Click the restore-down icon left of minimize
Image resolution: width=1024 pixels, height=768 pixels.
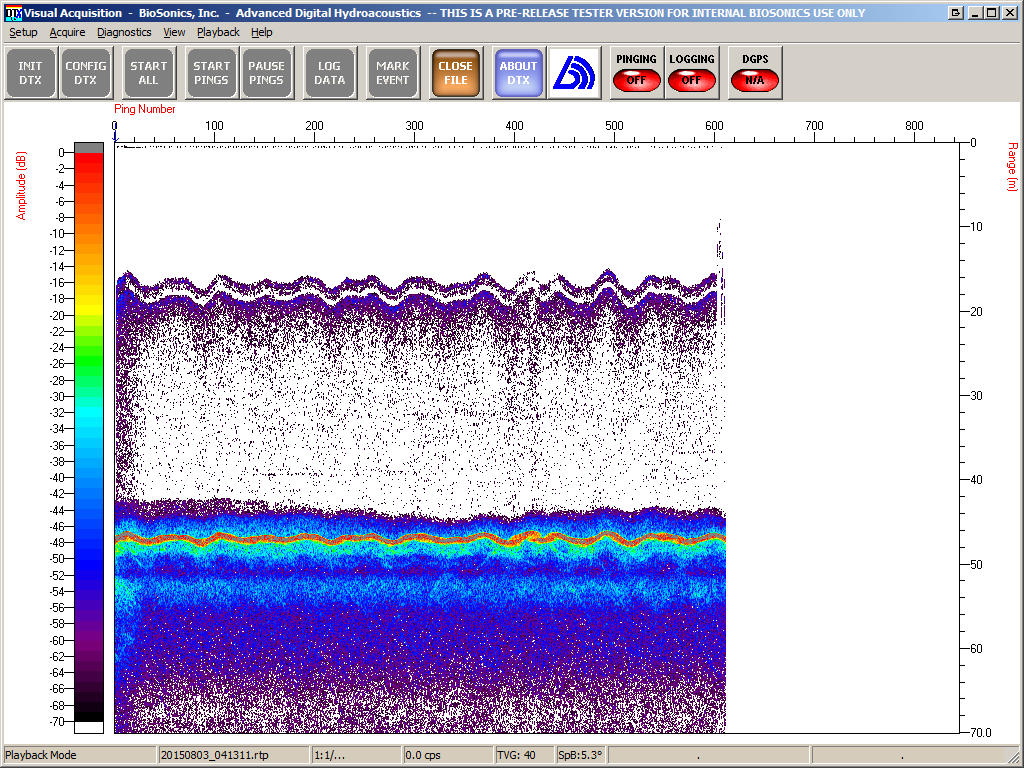[x=955, y=13]
